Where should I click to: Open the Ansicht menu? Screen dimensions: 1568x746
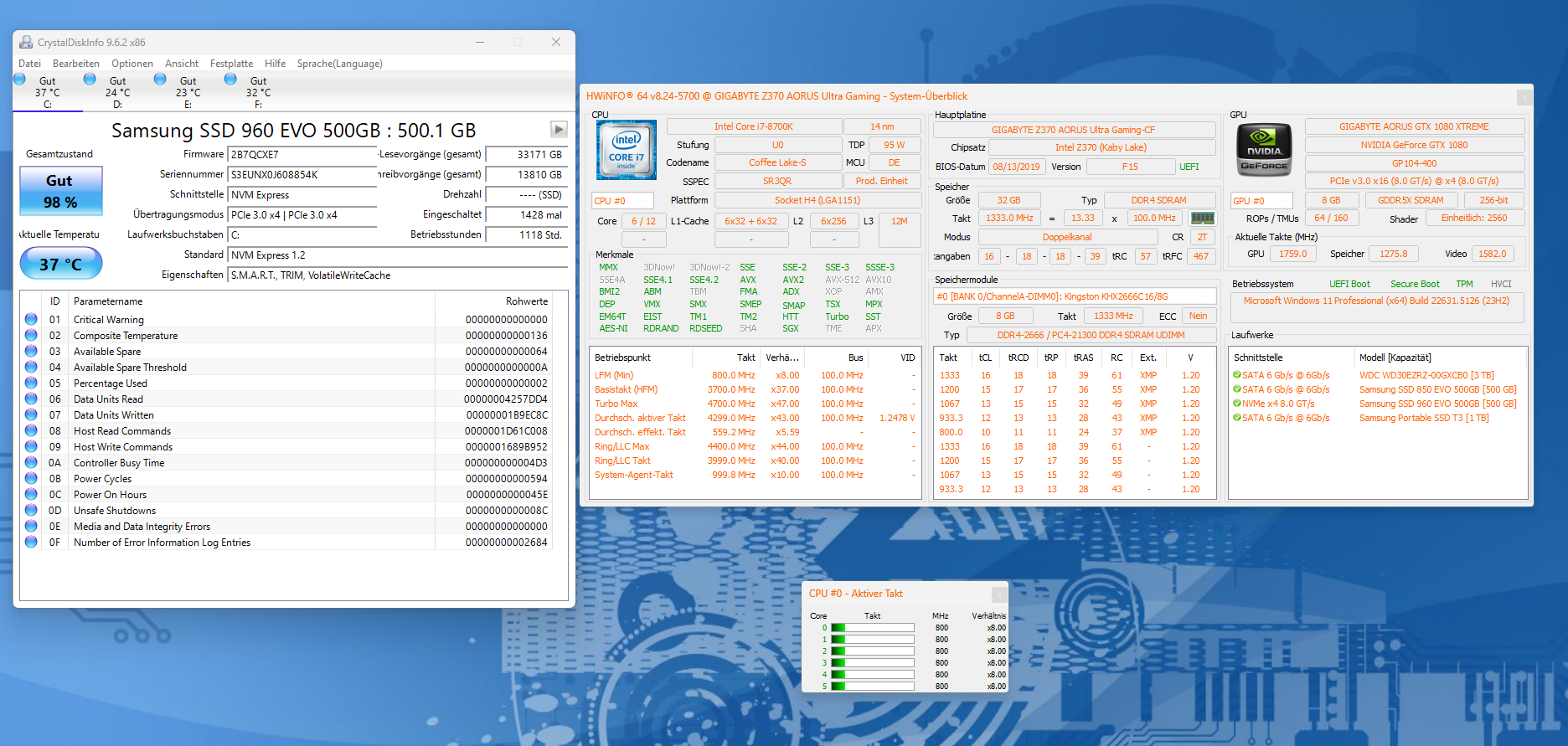point(182,64)
